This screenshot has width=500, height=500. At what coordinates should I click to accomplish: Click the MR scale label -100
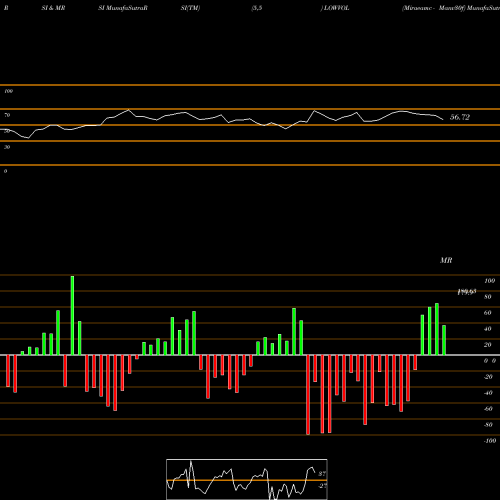pos(490,441)
